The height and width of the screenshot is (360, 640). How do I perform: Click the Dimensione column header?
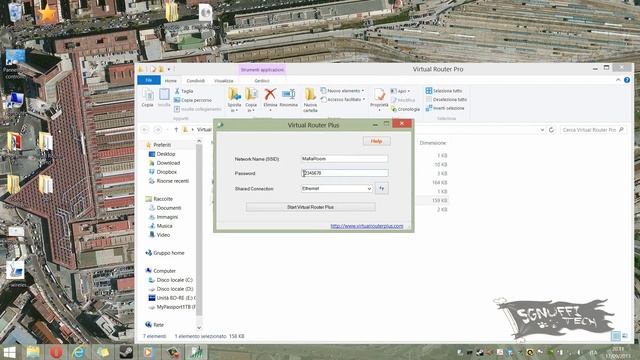(433, 143)
